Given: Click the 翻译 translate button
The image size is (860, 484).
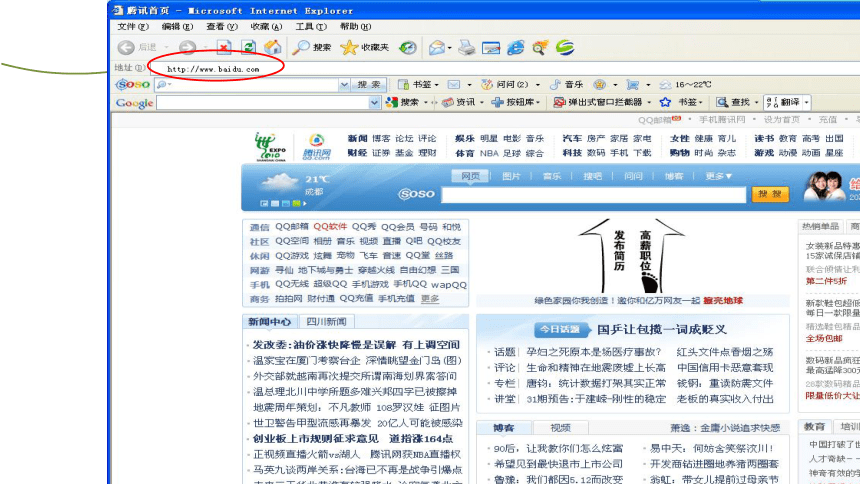Looking at the screenshot, I should [783, 102].
